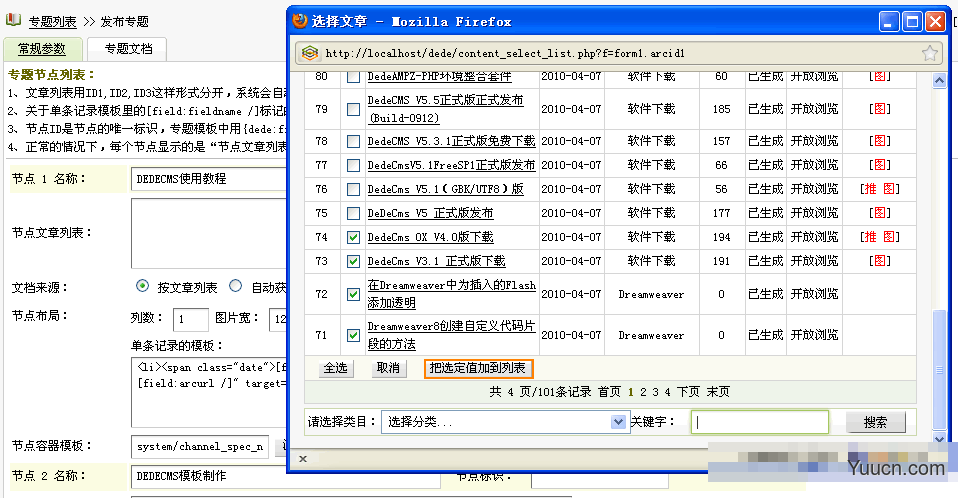This screenshot has width=958, height=498.
Task: Click the 关键字 keyword input field
Action: tap(760, 422)
